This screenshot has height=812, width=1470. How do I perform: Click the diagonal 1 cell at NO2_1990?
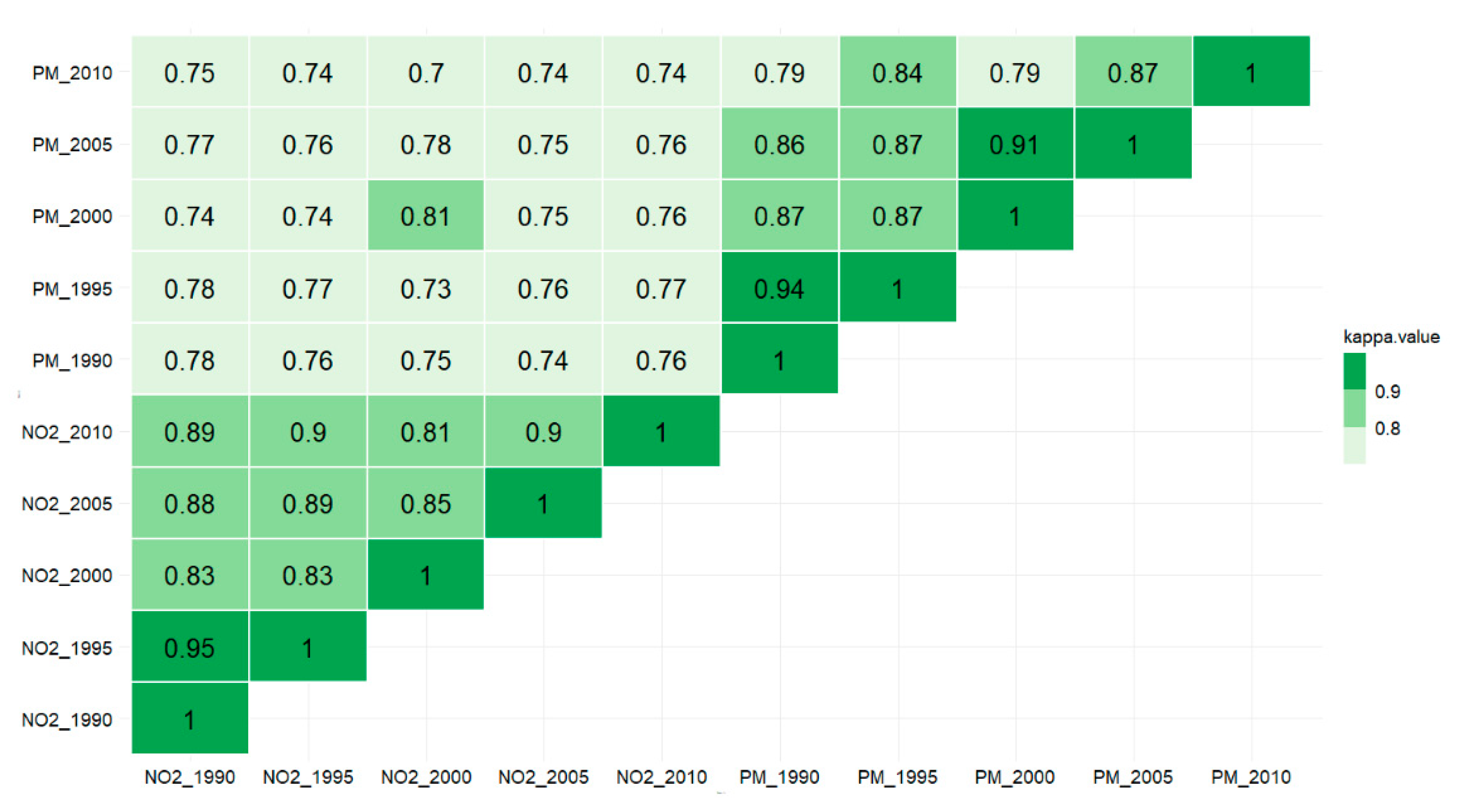[190, 718]
